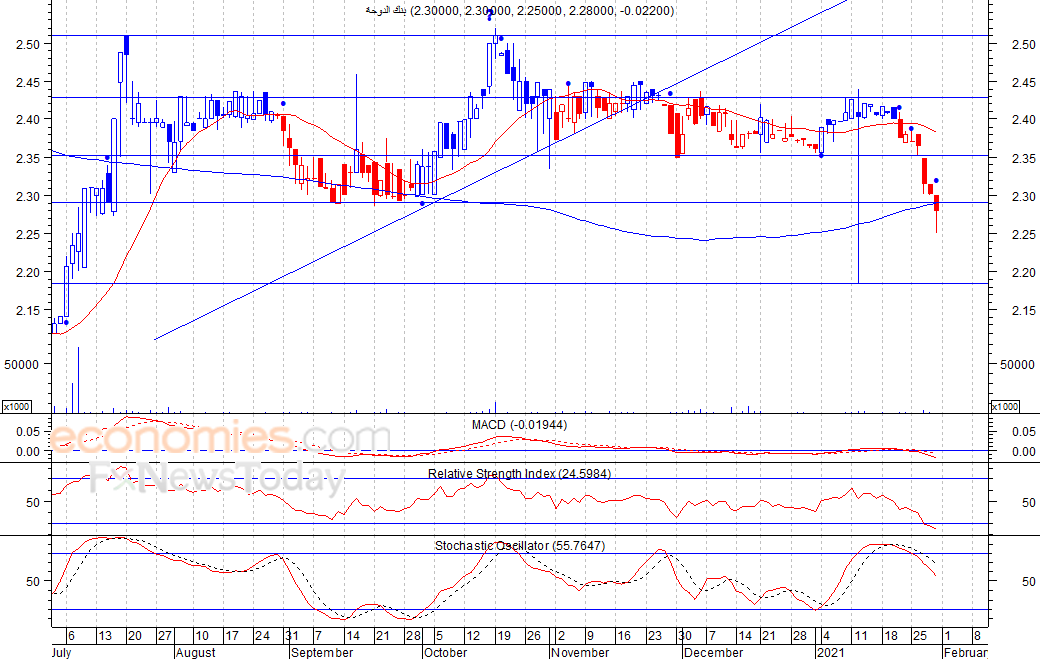Screen dimensions: 1040x659
Task: Click the last red candlestick on the chart
Action: [937, 204]
